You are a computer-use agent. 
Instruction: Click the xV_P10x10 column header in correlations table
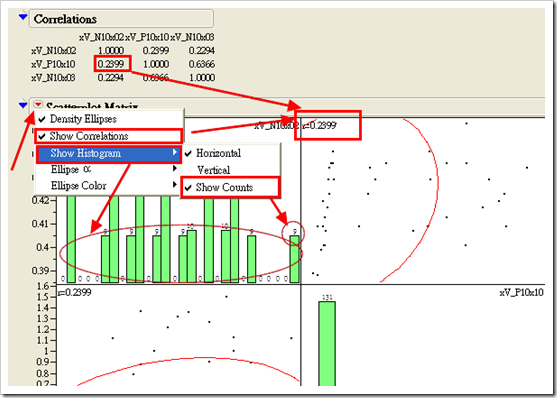tap(147, 37)
